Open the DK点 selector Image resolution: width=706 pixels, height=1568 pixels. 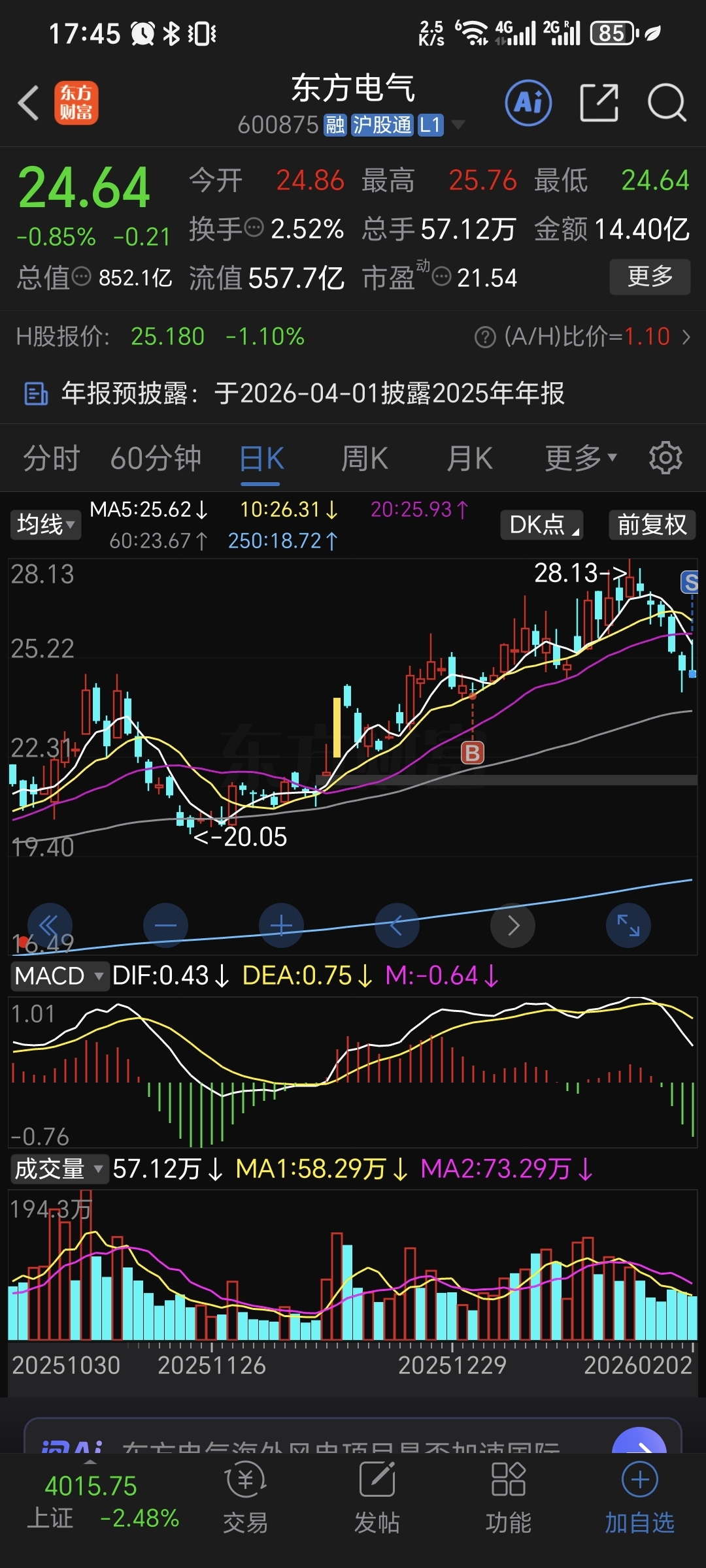coord(542,524)
